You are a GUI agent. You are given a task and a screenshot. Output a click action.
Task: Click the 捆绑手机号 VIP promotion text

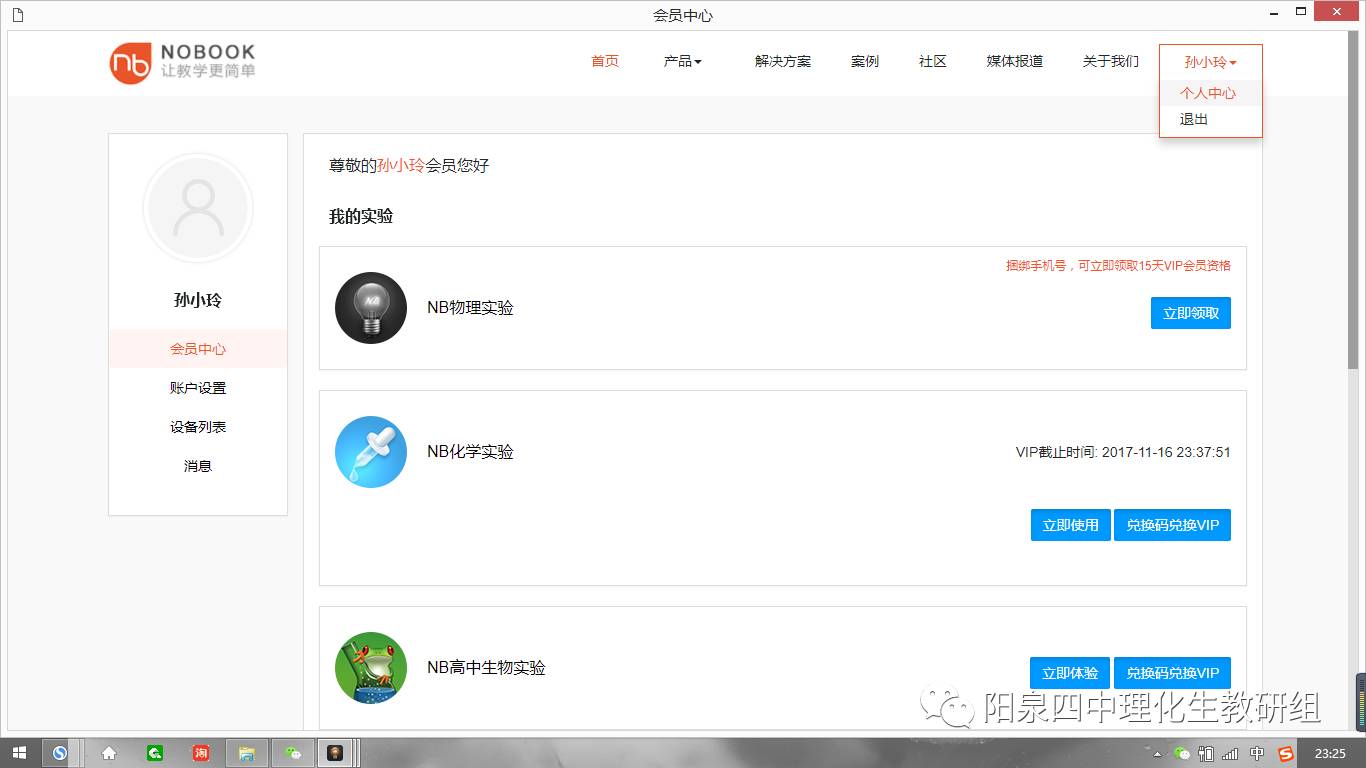(x=1118, y=266)
